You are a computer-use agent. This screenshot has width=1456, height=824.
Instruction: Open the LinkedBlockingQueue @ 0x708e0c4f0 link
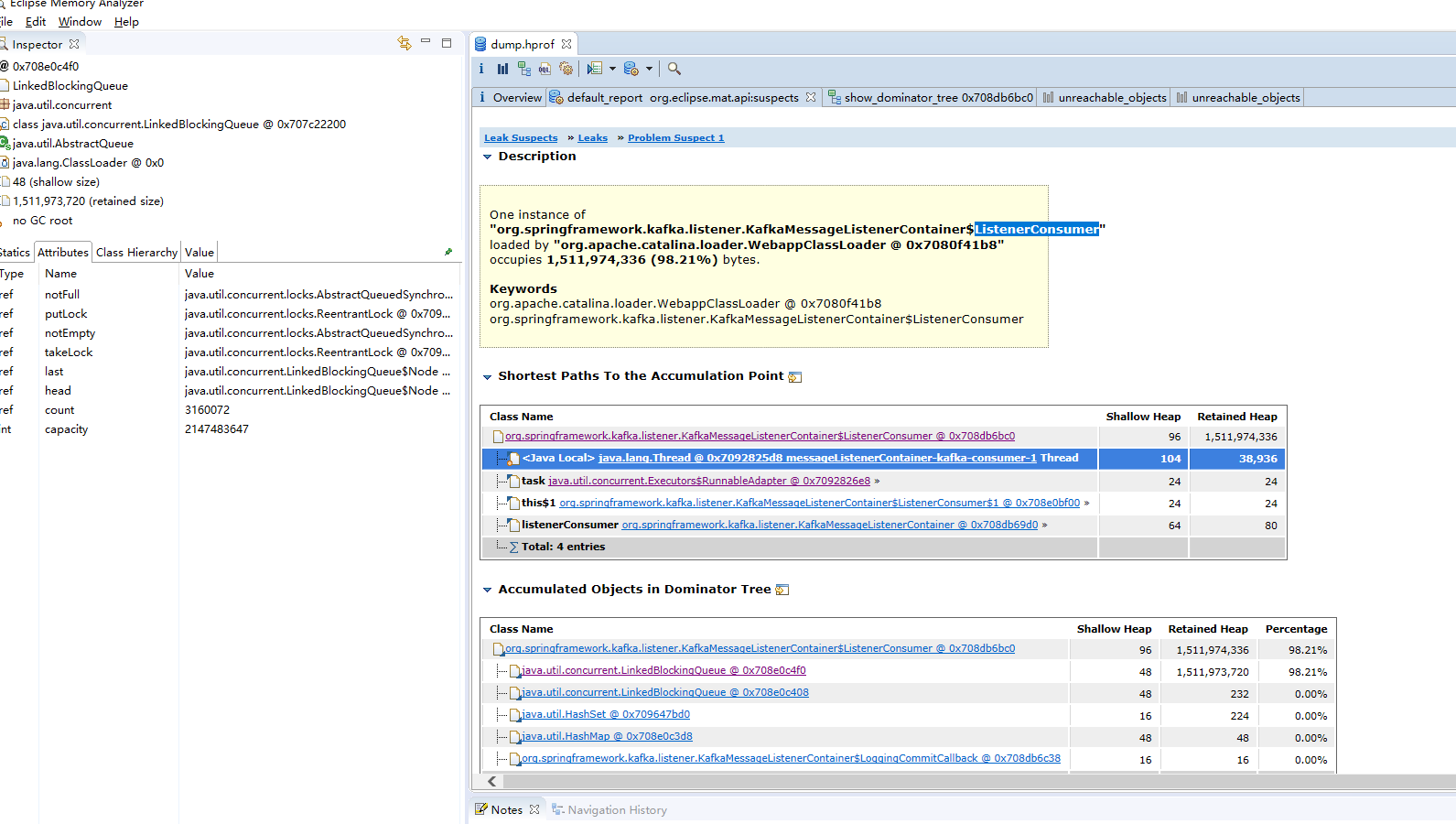[x=663, y=671]
